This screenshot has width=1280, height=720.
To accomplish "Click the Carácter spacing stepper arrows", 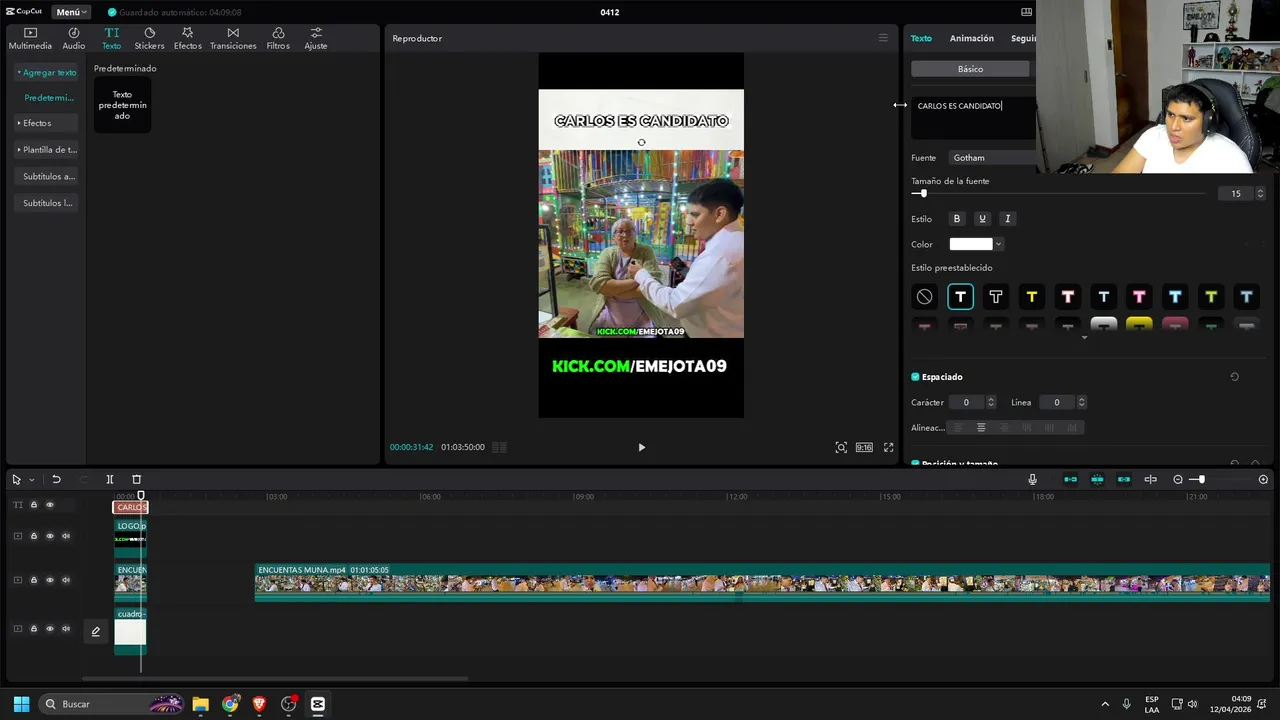I will (991, 403).
